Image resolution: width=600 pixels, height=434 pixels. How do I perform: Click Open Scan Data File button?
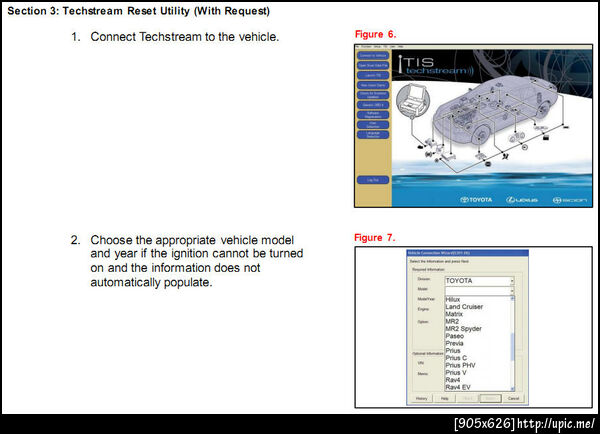tap(373, 65)
